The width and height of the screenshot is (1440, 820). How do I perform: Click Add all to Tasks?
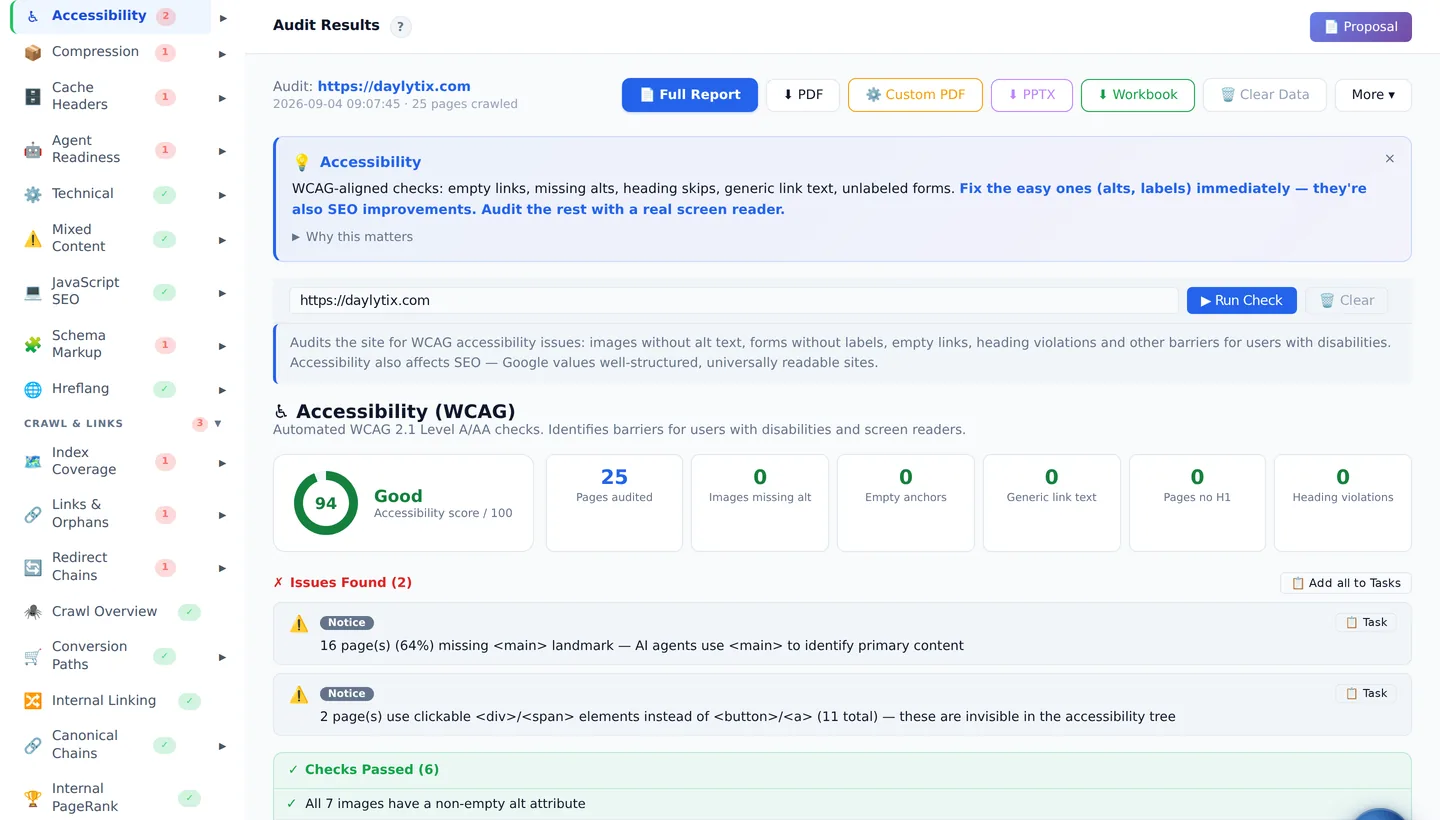tap(1346, 583)
